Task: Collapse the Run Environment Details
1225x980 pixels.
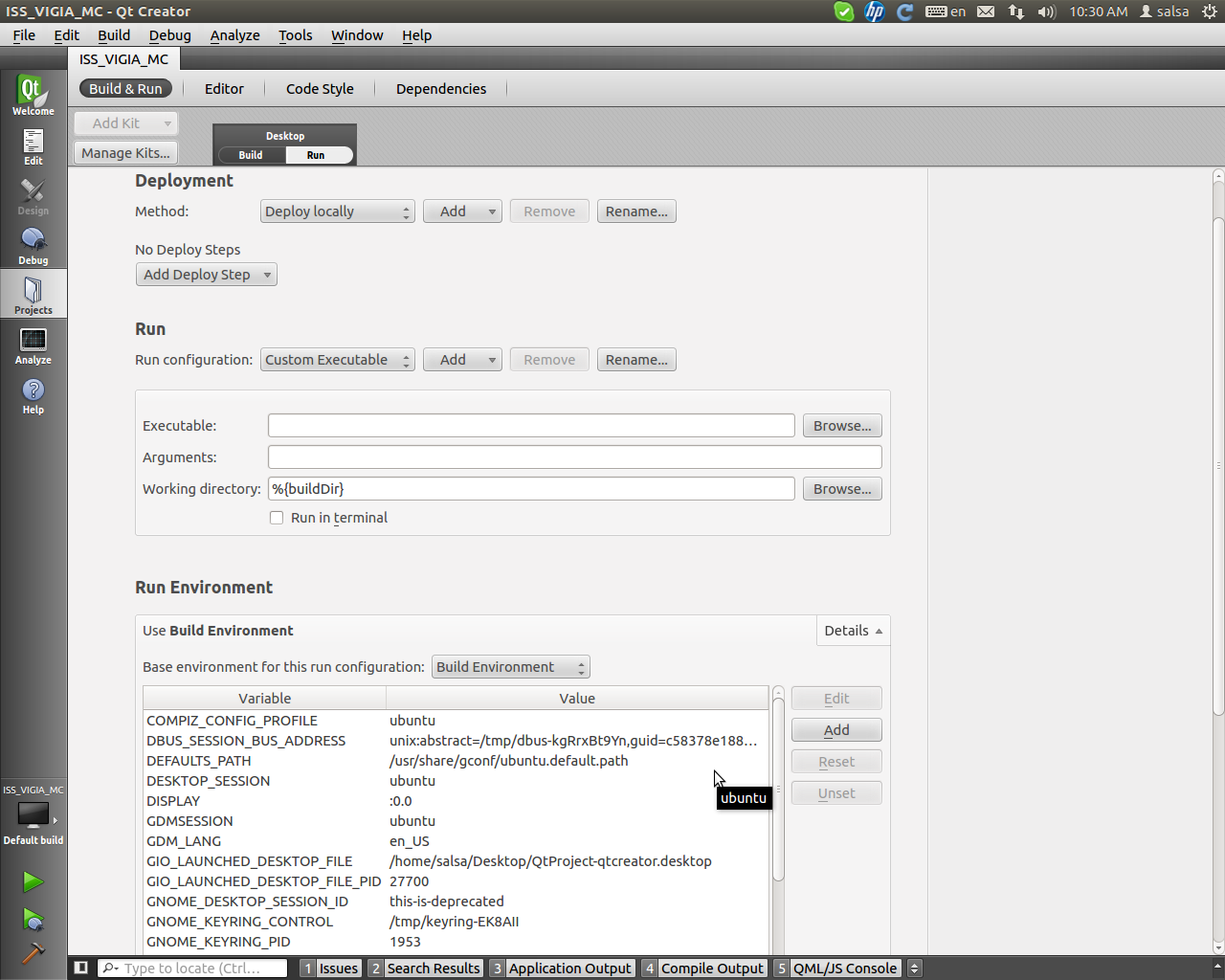Action: coord(853,631)
